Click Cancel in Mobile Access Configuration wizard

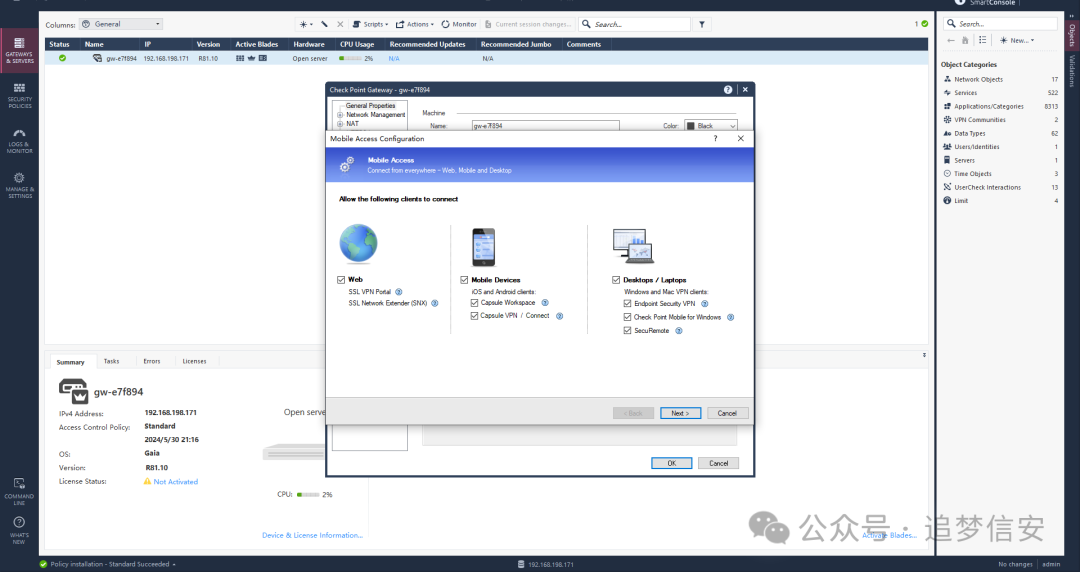point(727,413)
